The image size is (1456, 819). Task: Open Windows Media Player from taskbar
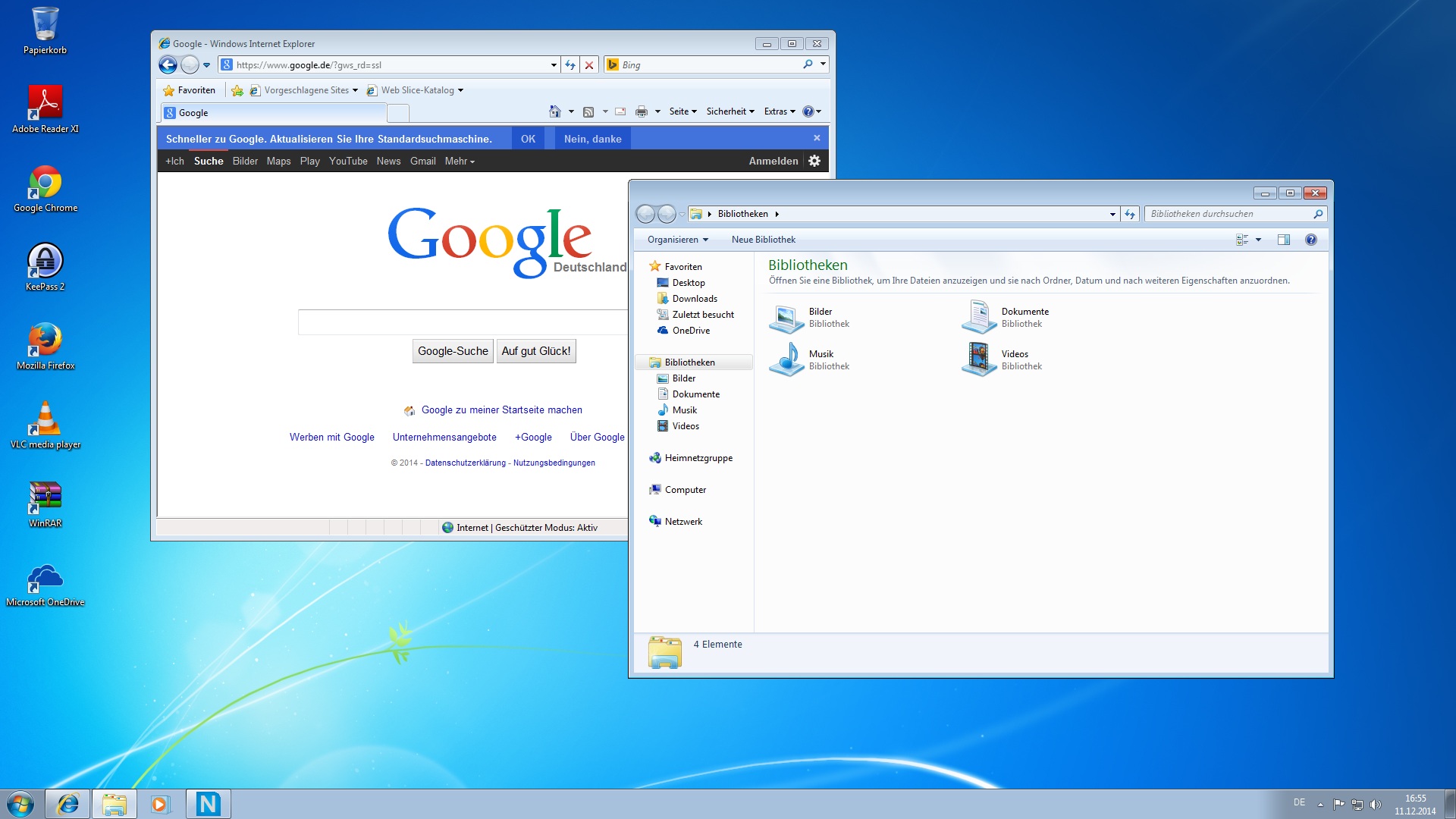tap(160, 804)
